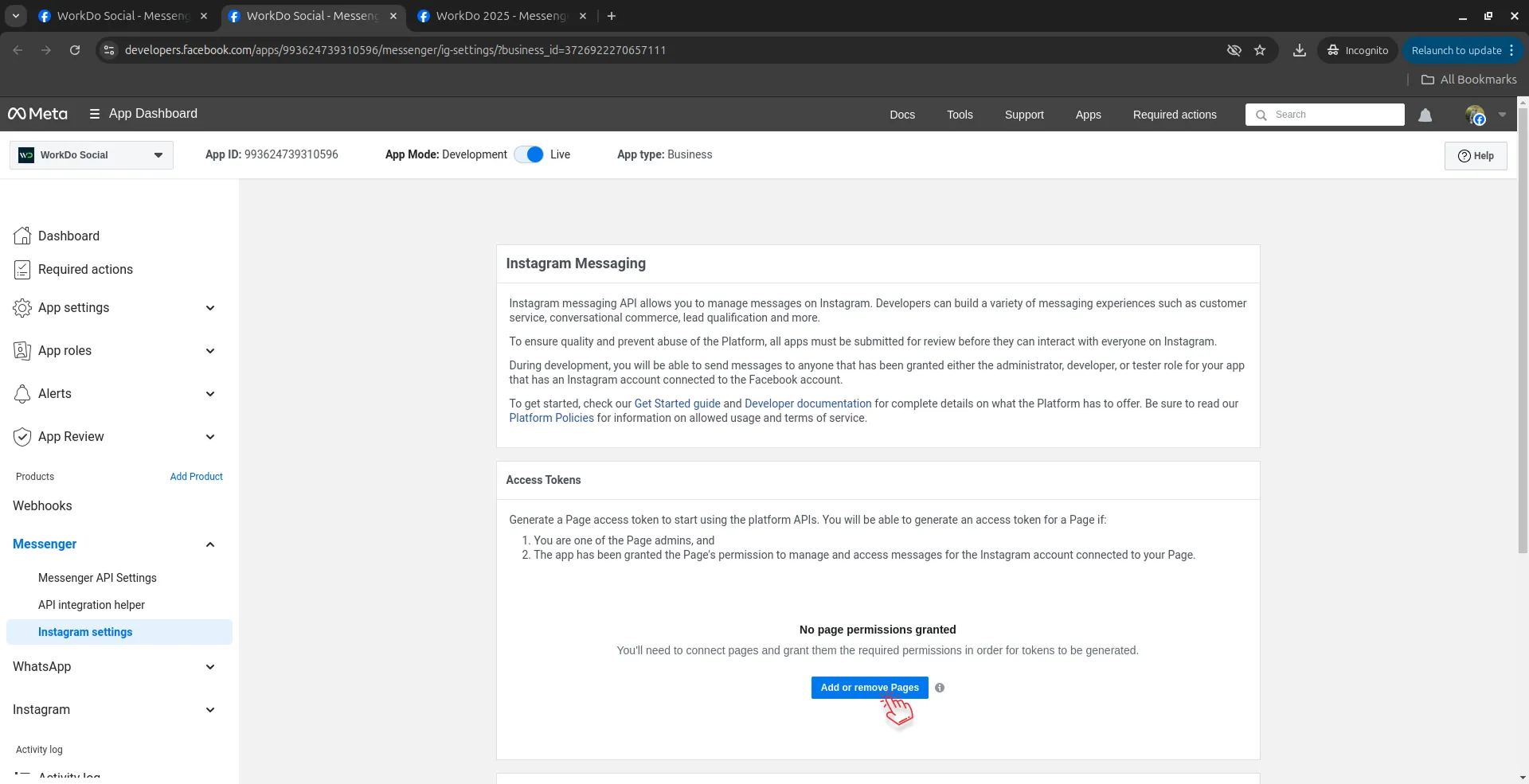Expand the App settings section
This screenshot has height=784, width=1529.
(210, 308)
